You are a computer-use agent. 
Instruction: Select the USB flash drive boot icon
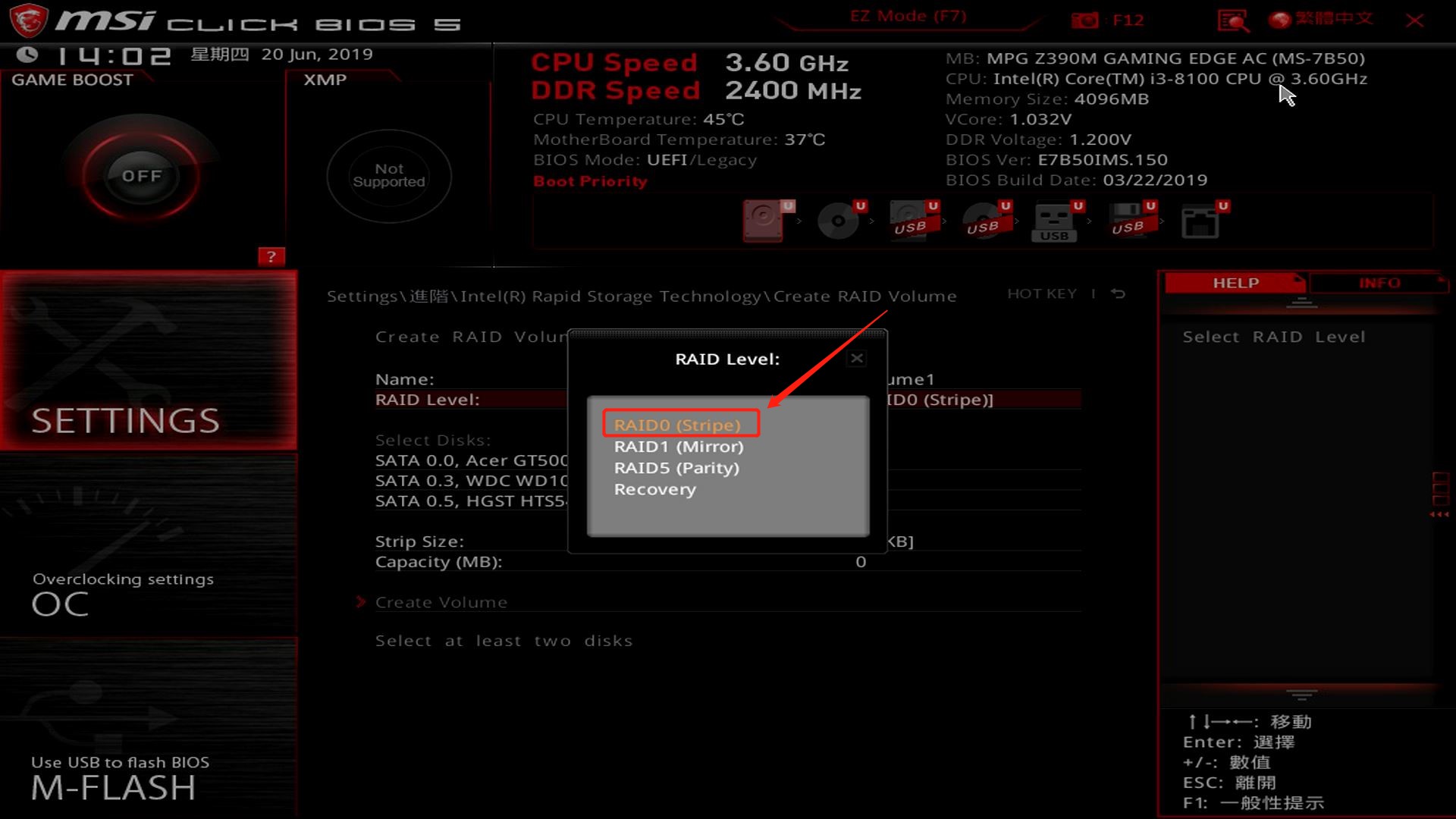pos(1054,220)
